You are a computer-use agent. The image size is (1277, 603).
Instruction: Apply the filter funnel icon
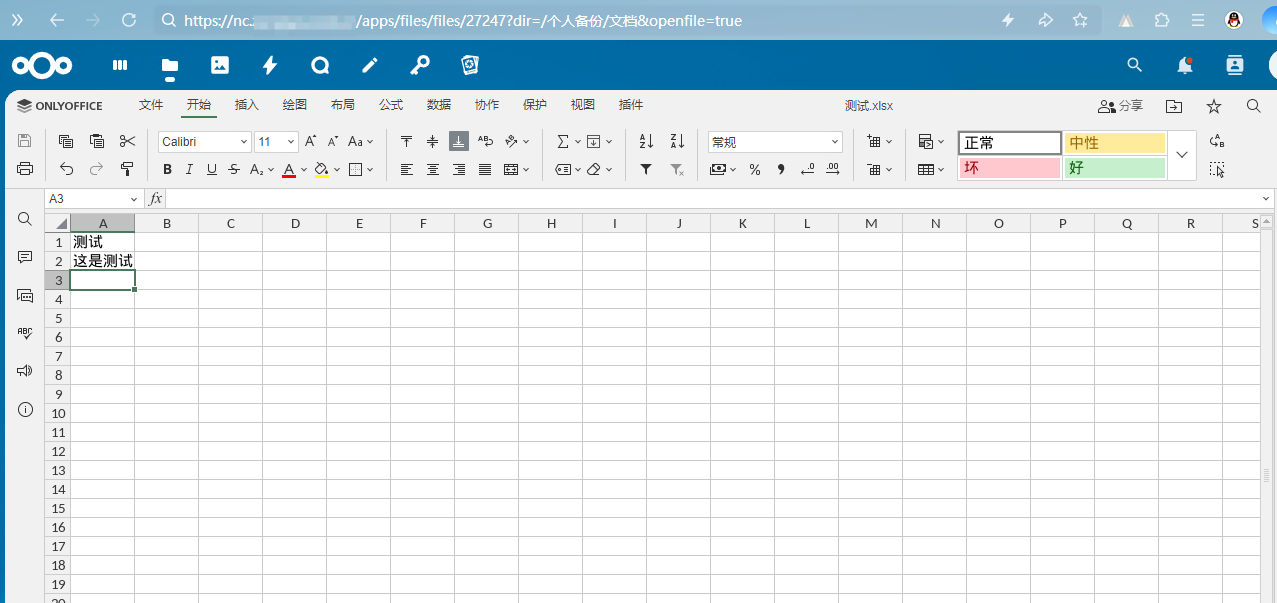646,169
